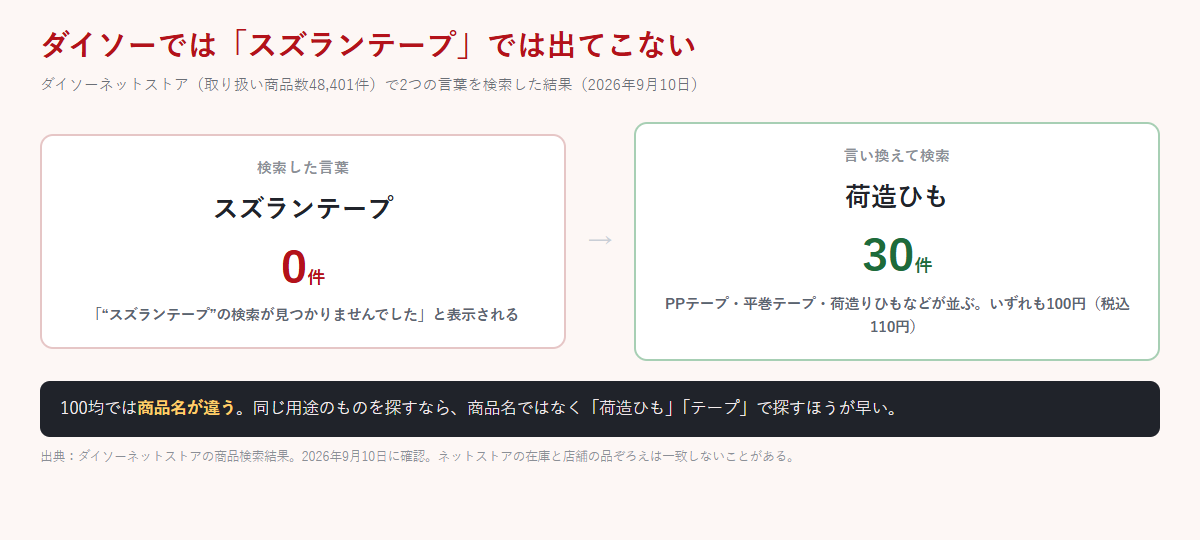The image size is (1200, 540).
Task: Select the スズランテープ search term heading
Action: 303,208
